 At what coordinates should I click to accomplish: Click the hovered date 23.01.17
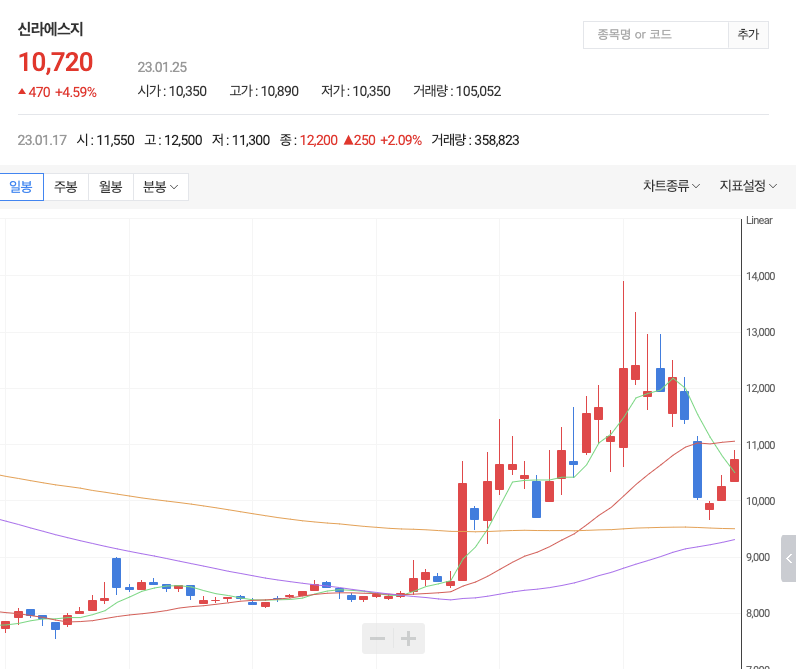pyautogui.click(x=42, y=140)
